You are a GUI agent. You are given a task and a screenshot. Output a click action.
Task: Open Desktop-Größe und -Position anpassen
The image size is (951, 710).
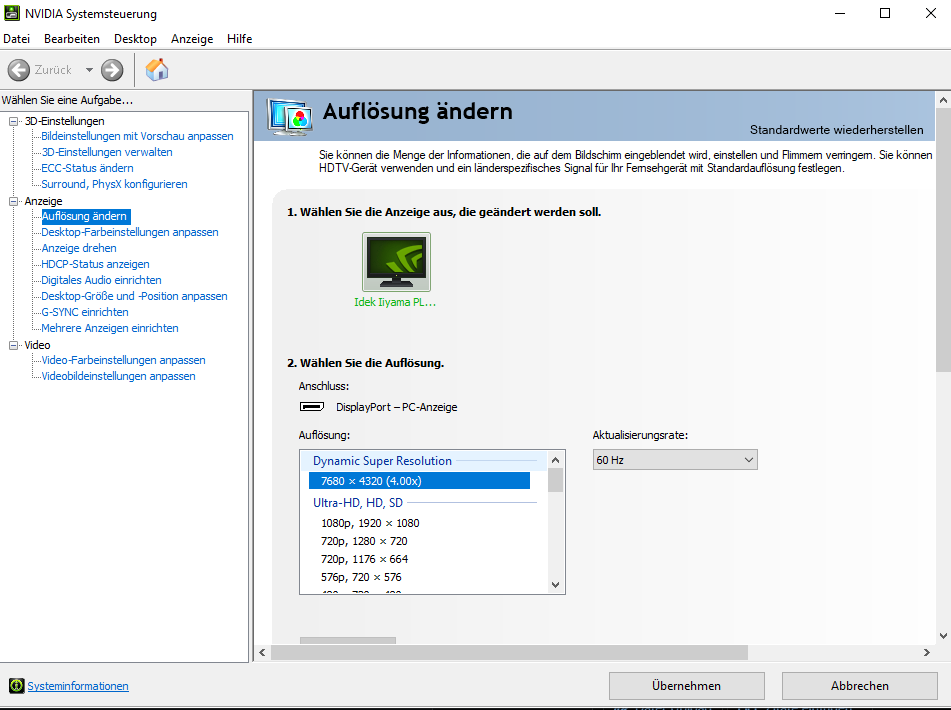135,296
